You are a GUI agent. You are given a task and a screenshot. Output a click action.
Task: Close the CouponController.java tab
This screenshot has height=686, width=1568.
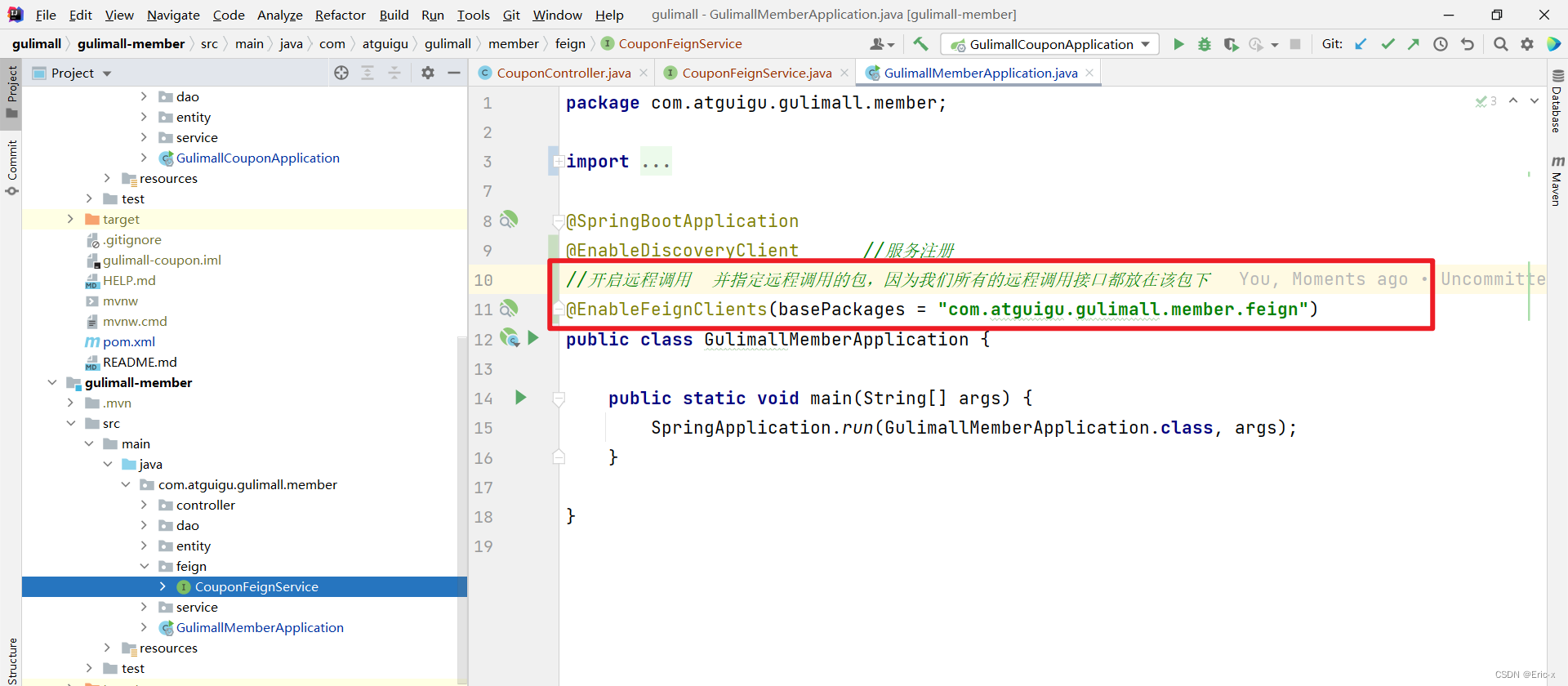644,73
